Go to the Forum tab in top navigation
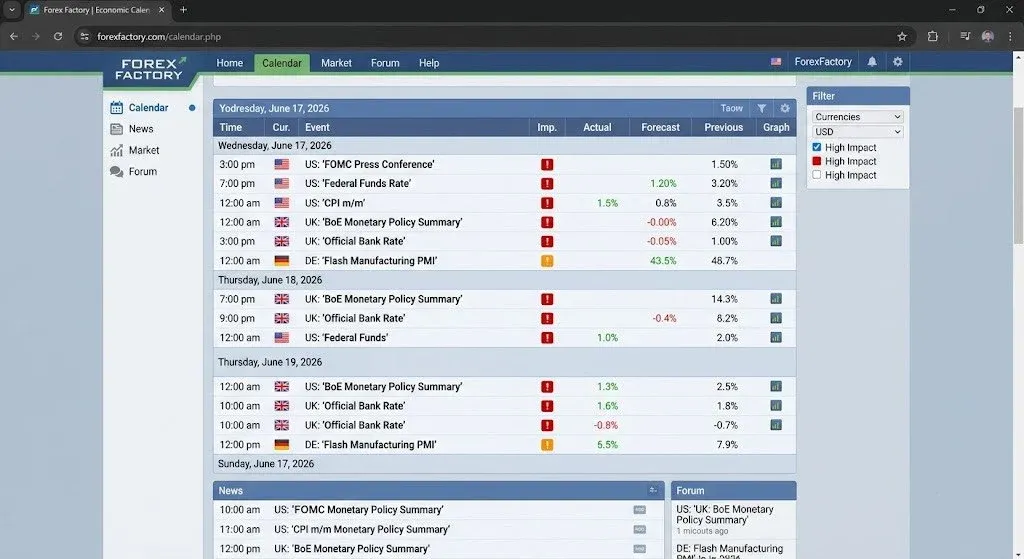Image resolution: width=1024 pixels, height=559 pixels. (x=385, y=63)
